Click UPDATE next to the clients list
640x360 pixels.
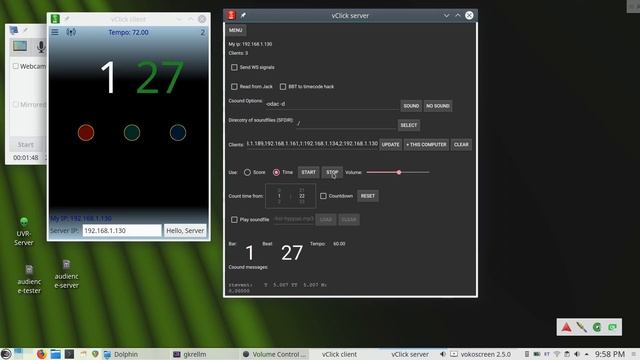pyautogui.click(x=391, y=144)
